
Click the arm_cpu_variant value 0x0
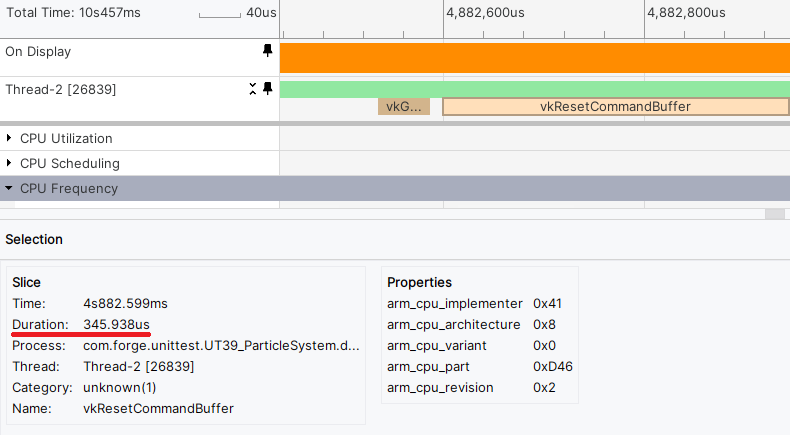tap(544, 345)
